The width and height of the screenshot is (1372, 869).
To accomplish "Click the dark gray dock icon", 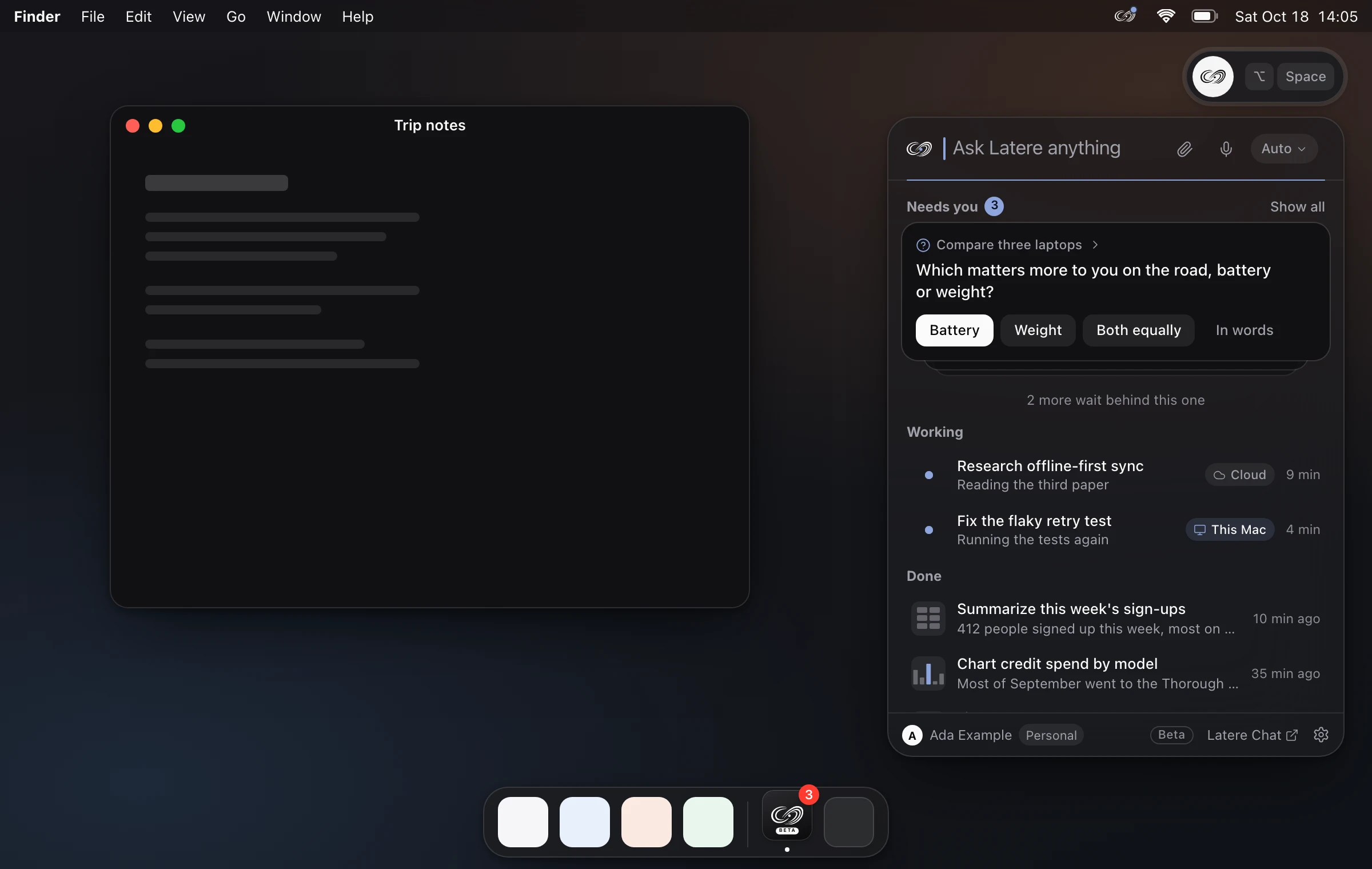I will [x=849, y=822].
